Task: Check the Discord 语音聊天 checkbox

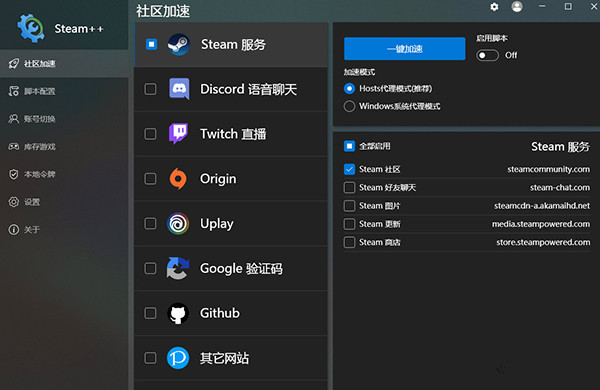Action: (x=150, y=89)
